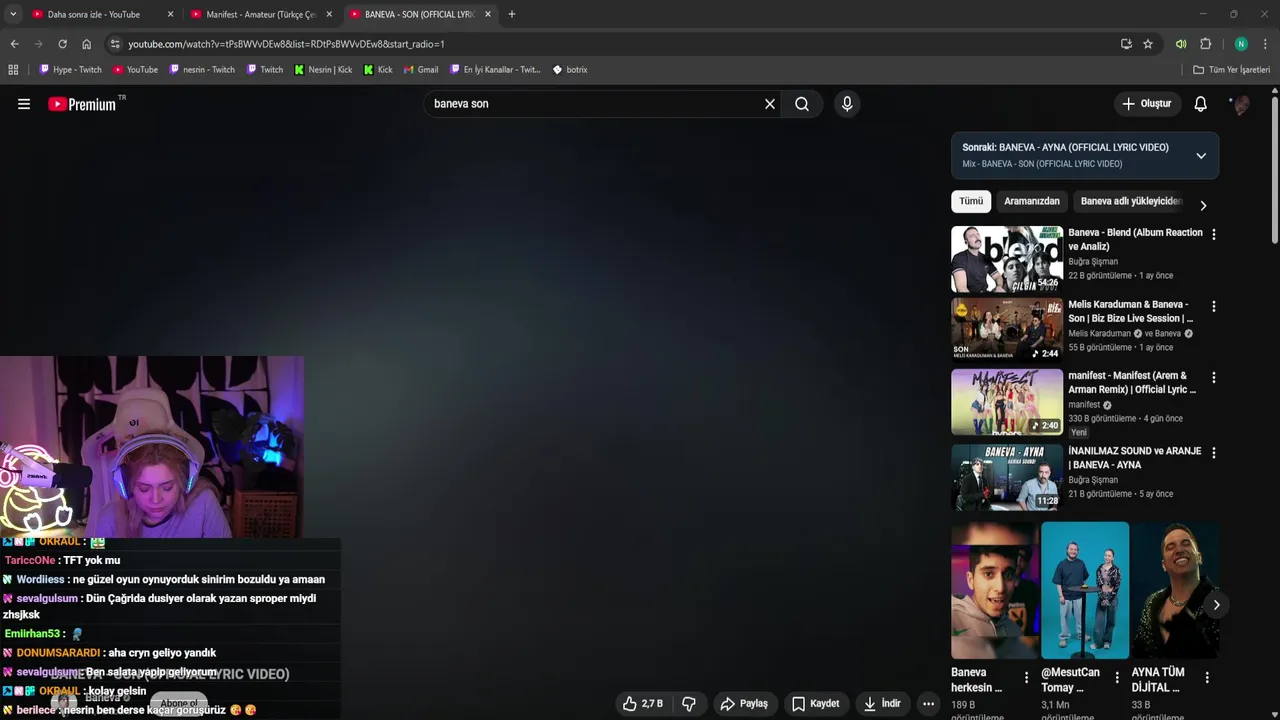1280x720 pixels.
Task: Click the search magnifier button
Action: pyautogui.click(x=802, y=104)
